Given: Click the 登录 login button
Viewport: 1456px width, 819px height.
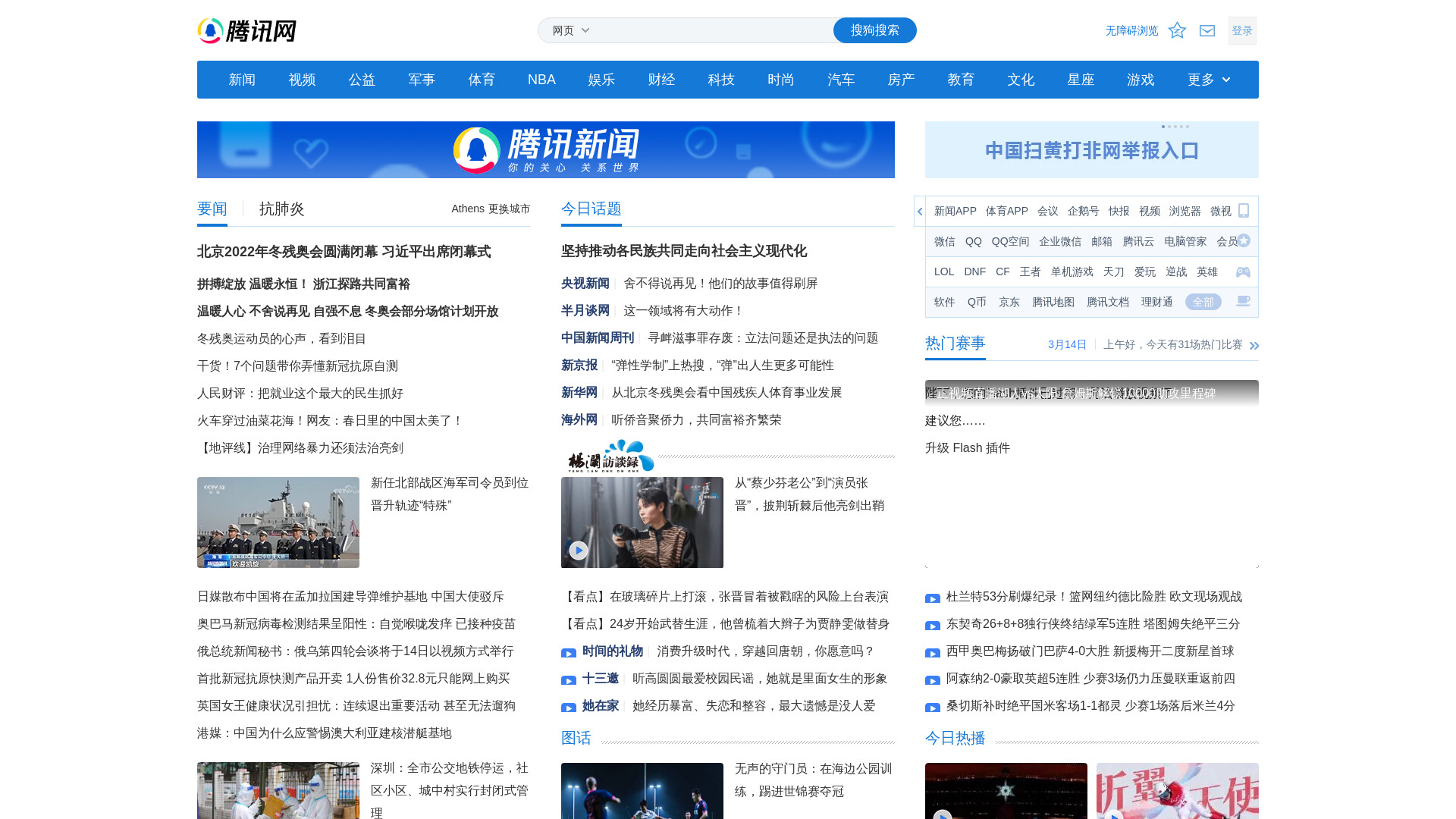Looking at the screenshot, I should 1242,30.
